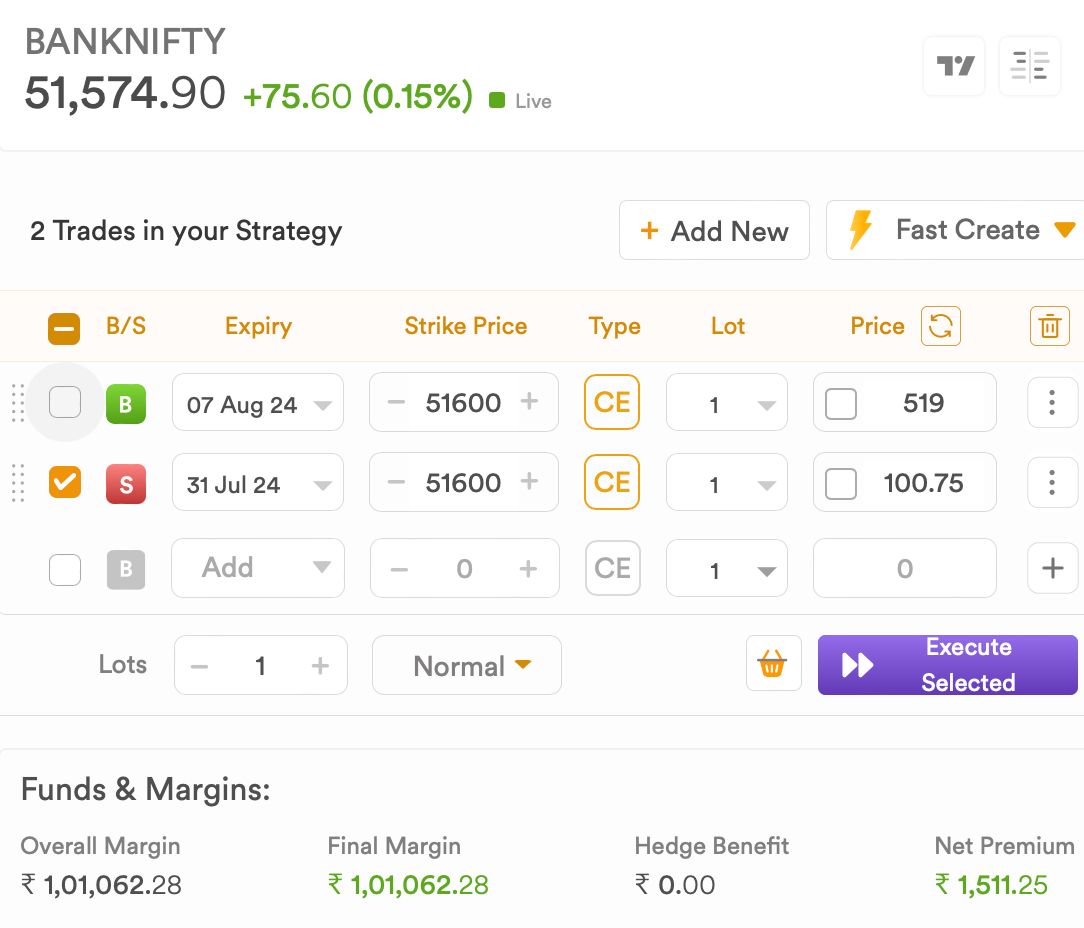
Task: Expand the Fast Create dropdown
Action: [x=956, y=230]
